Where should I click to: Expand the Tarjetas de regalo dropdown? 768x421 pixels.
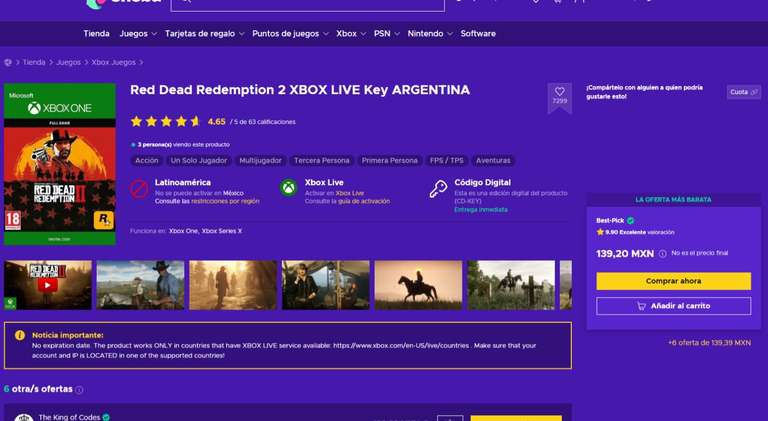point(204,33)
